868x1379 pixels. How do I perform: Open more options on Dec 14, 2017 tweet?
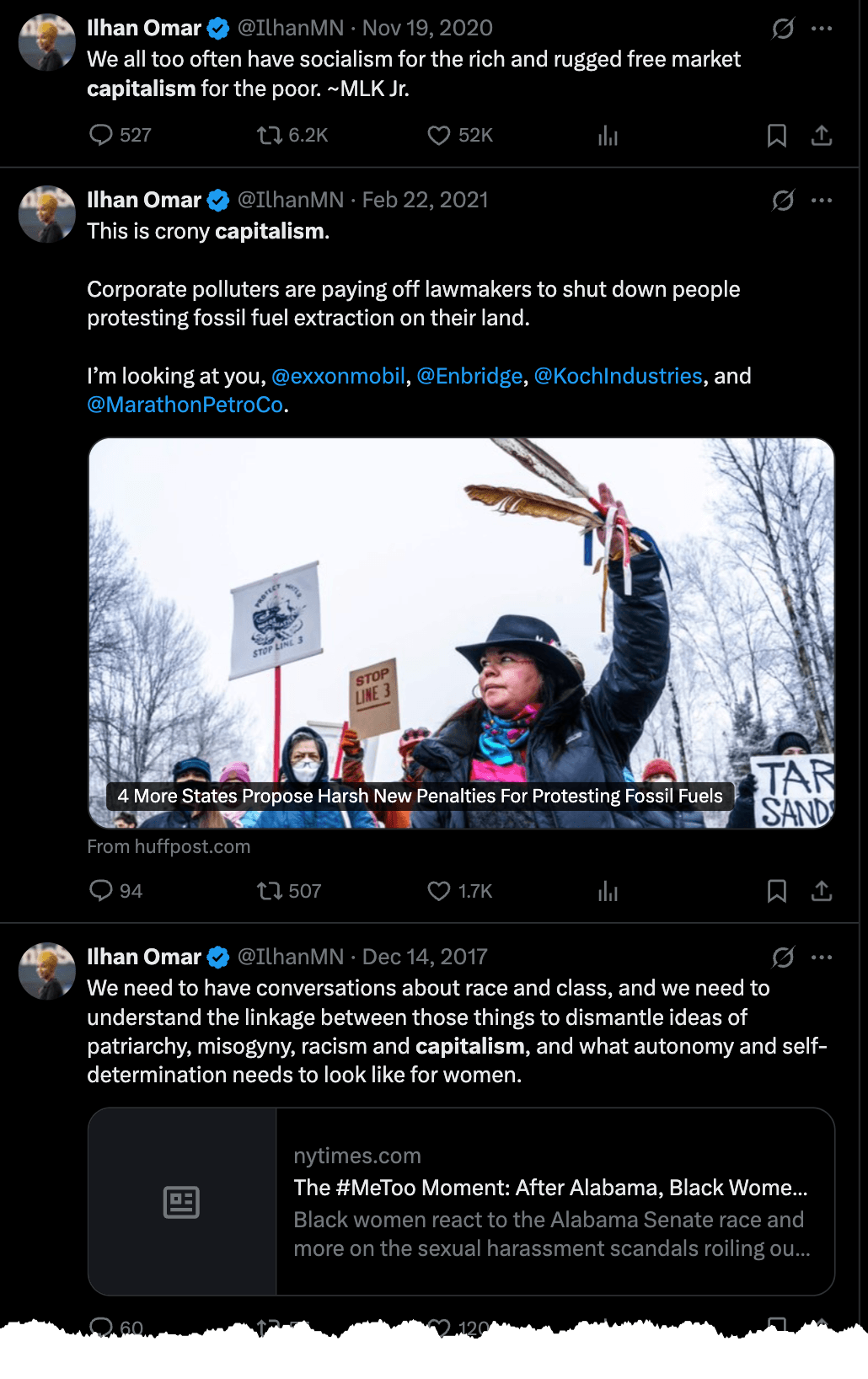822,957
